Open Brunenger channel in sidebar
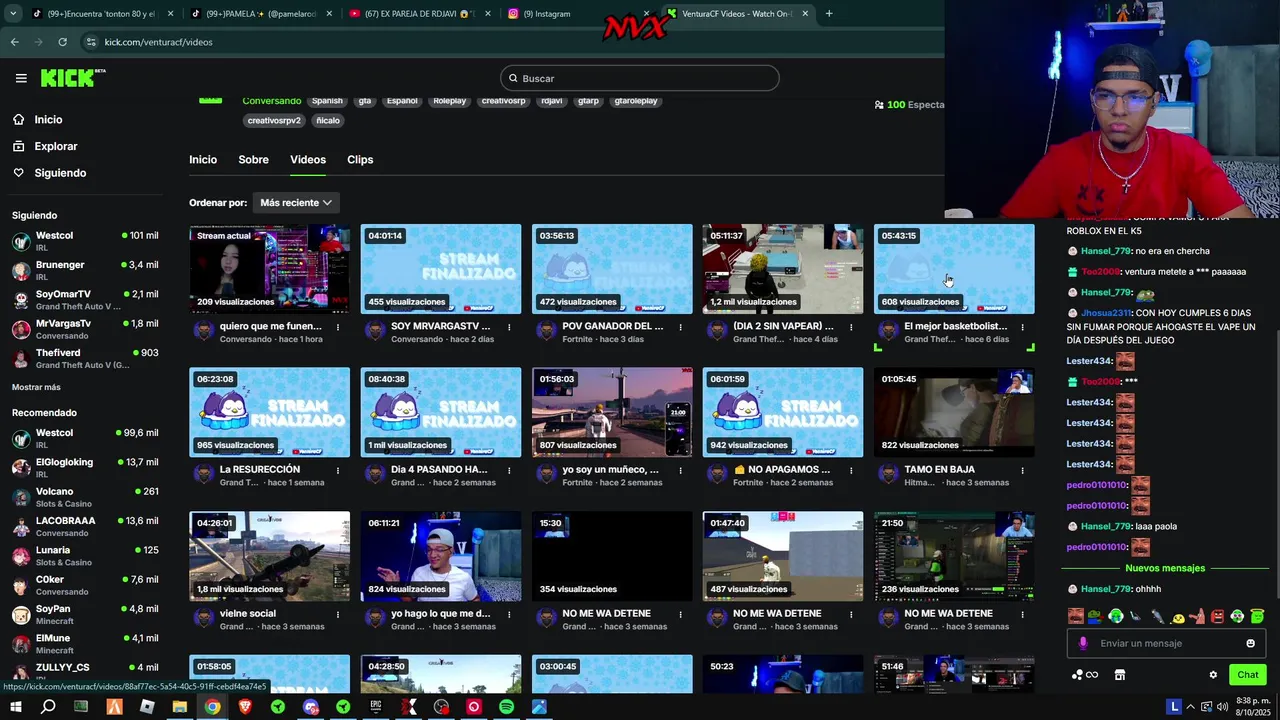The image size is (1280, 720). pos(85,270)
